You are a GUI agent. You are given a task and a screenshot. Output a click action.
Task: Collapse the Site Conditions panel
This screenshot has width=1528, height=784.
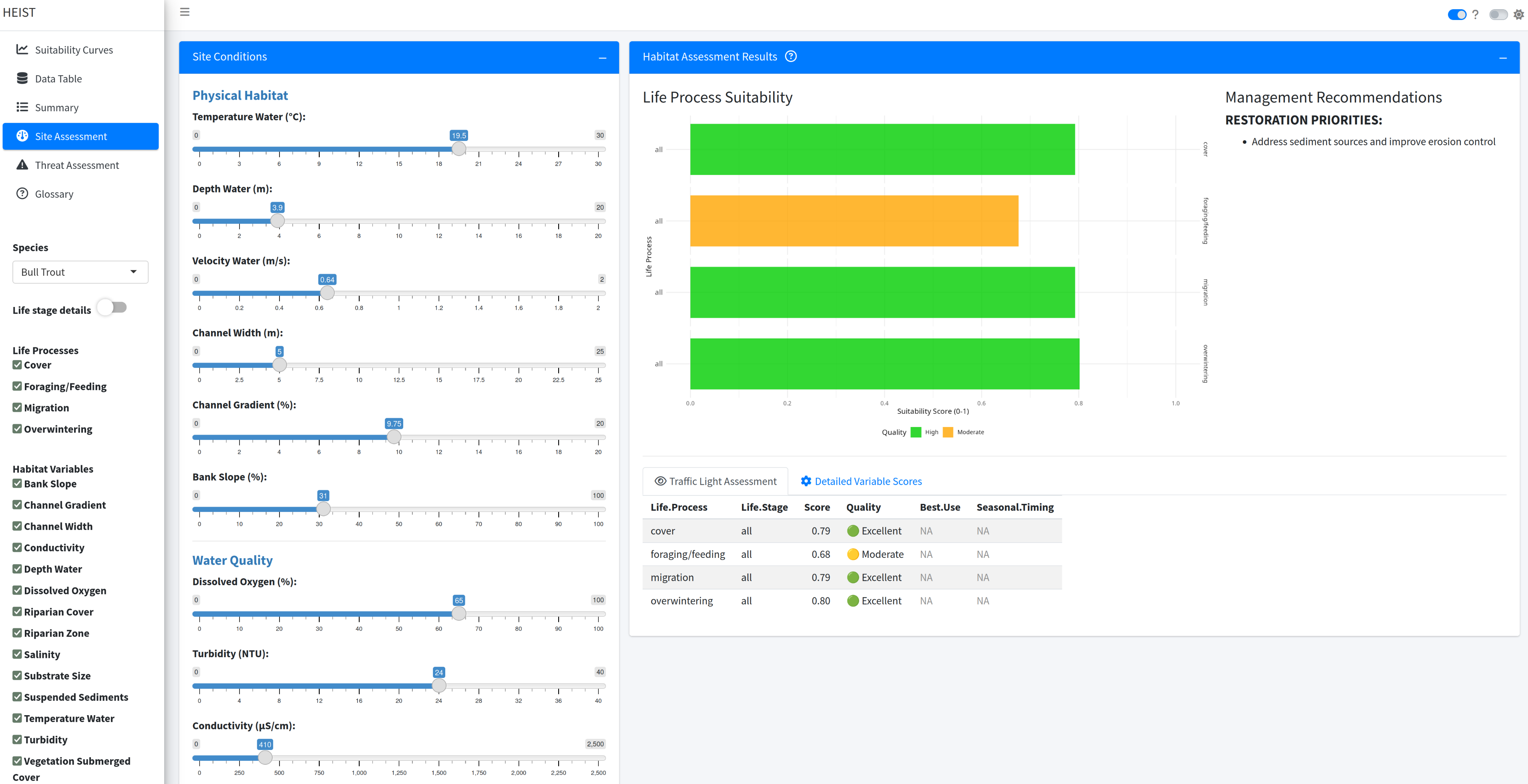point(602,58)
